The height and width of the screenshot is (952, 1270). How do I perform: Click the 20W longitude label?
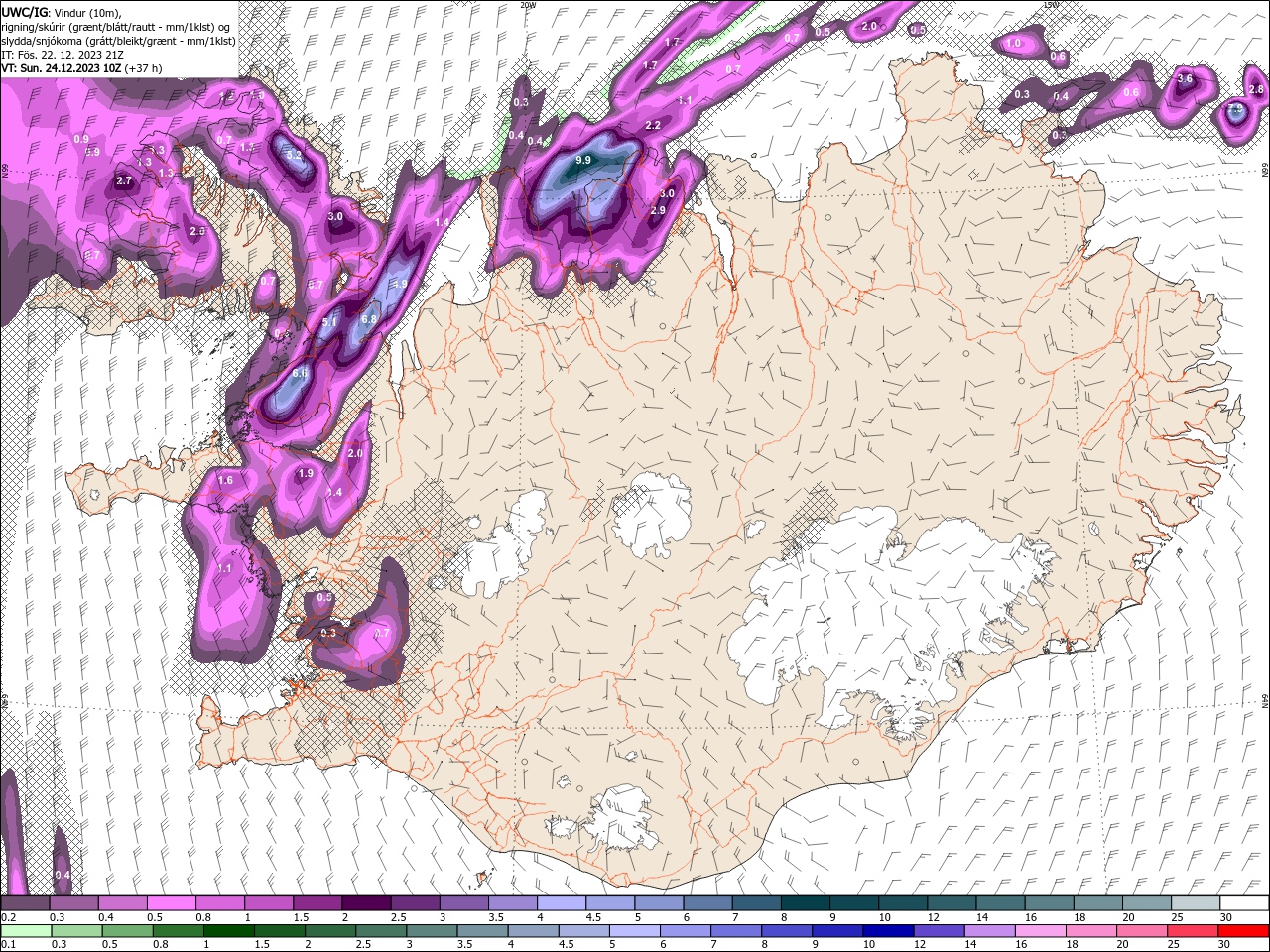coord(528,5)
